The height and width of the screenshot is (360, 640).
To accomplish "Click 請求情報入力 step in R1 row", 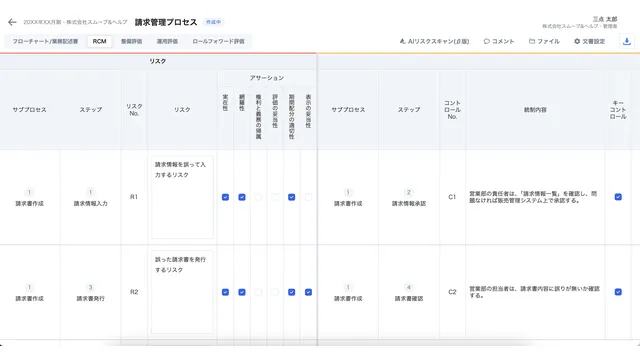I will 91,203.
